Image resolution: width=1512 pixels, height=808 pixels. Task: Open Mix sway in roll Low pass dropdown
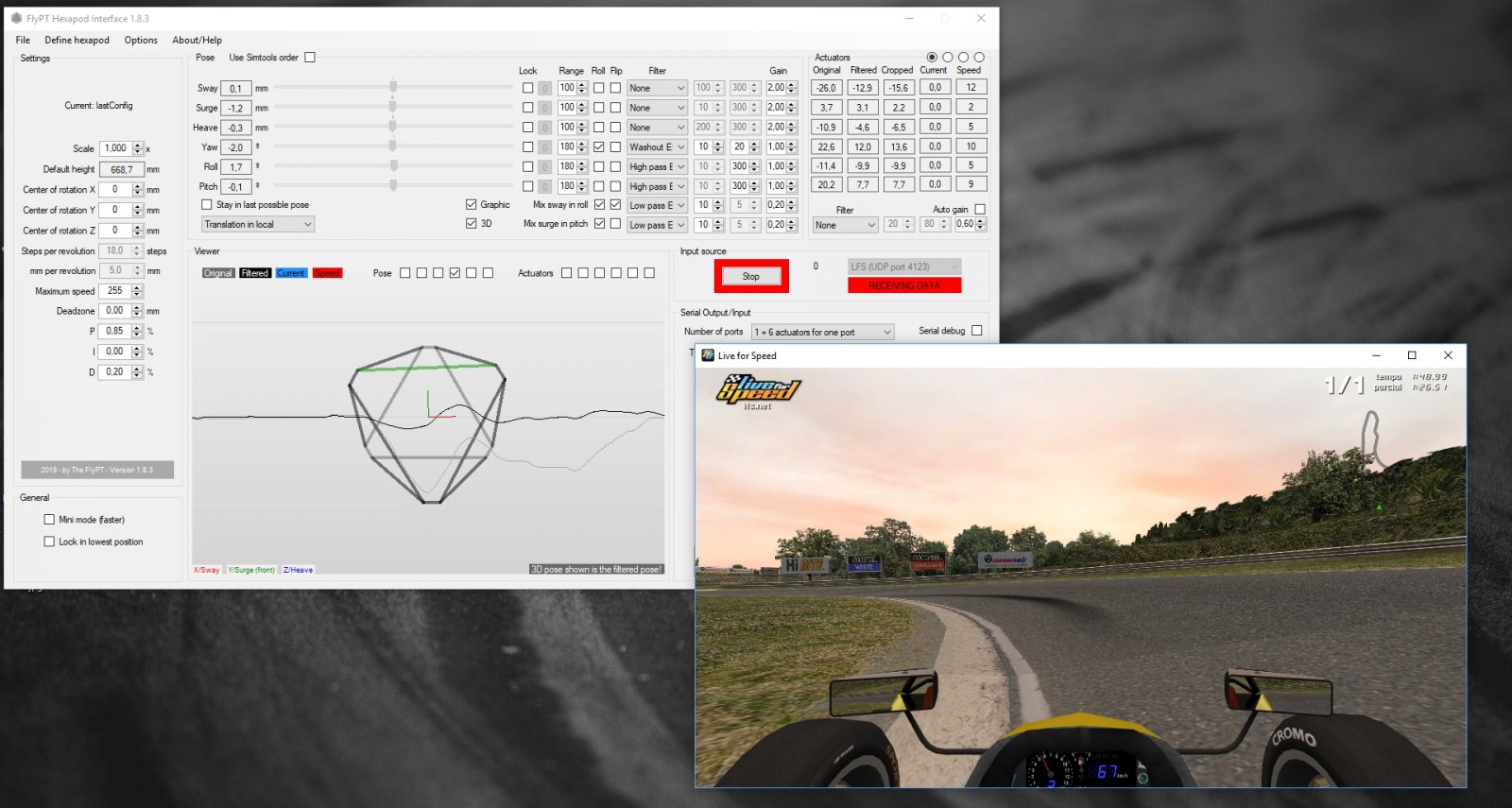click(657, 205)
